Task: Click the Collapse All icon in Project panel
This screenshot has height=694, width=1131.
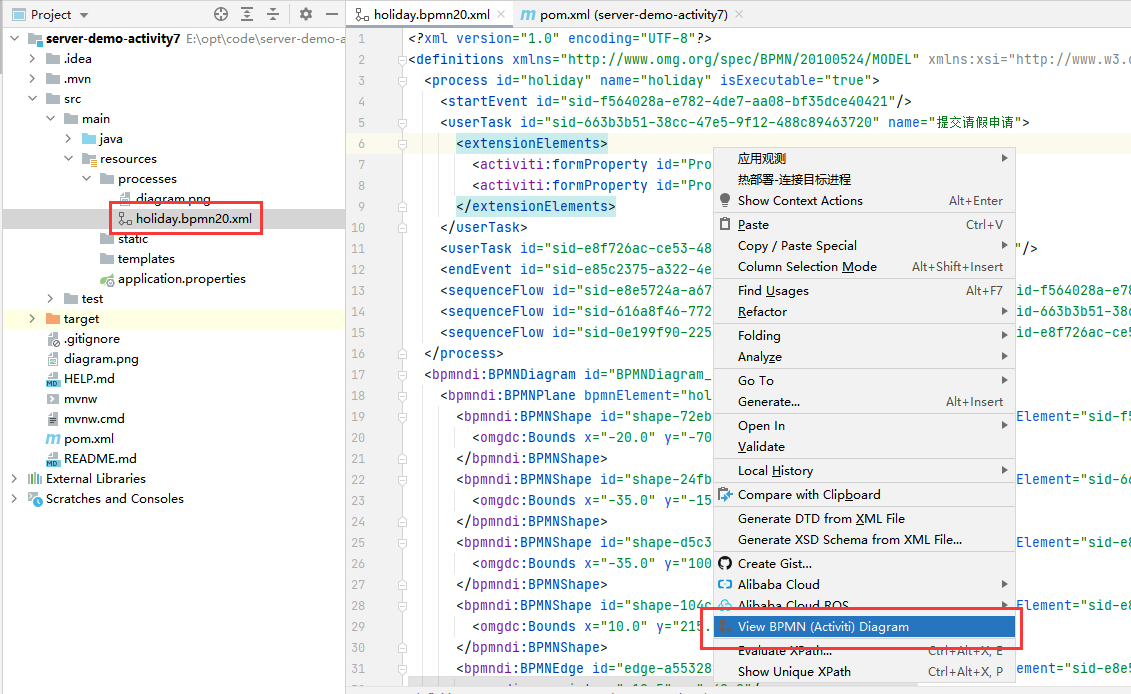Action: click(x=273, y=14)
